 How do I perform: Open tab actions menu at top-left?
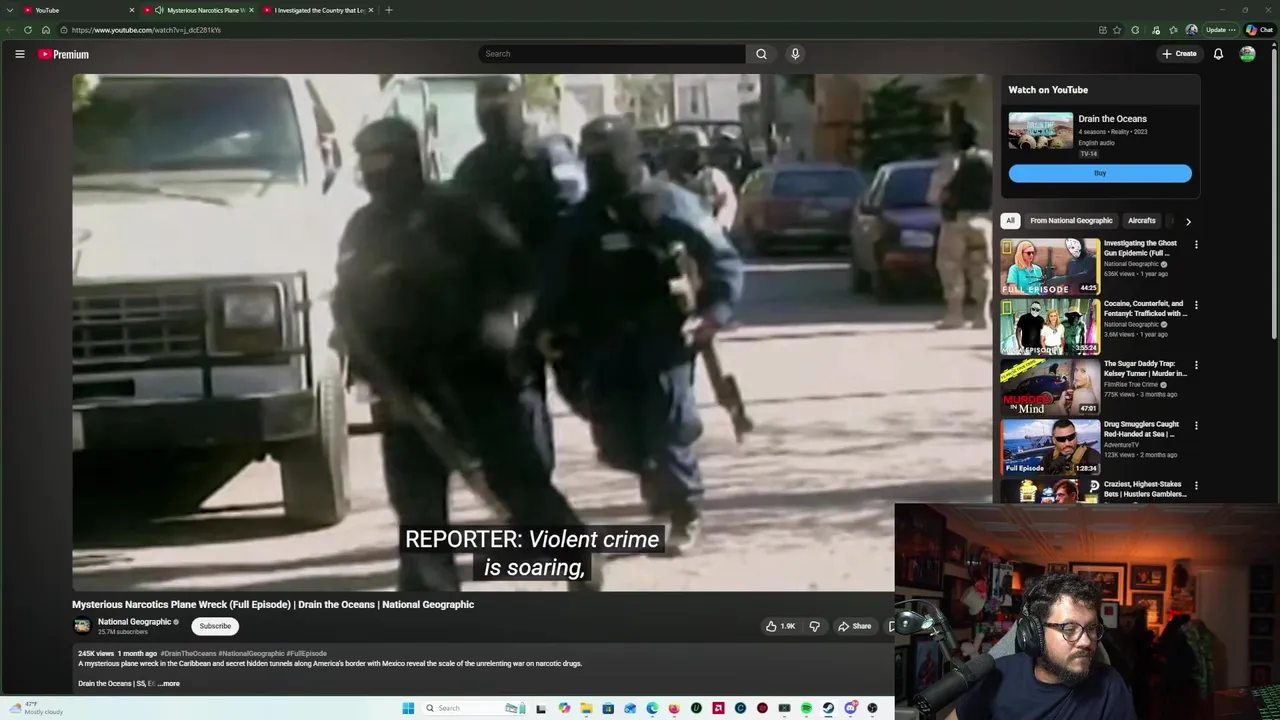click(x=8, y=10)
